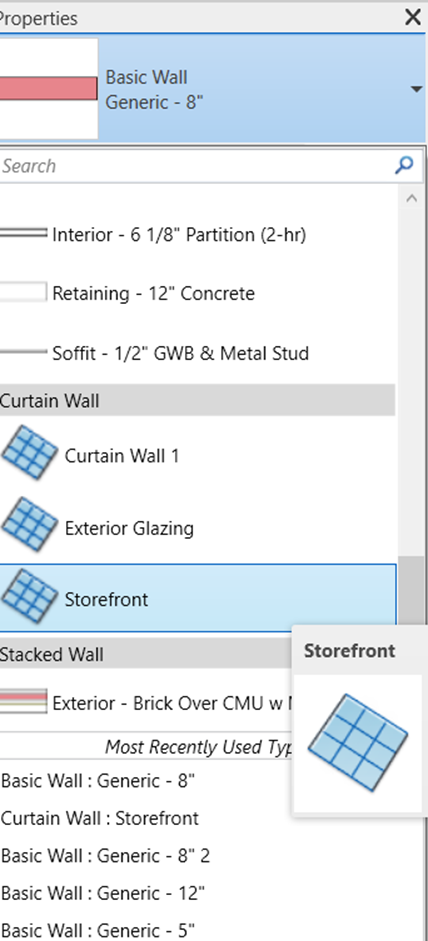The height and width of the screenshot is (941, 428).
Task: Pick Basic Wall : Generic - 12" recent type
Action: (x=103, y=893)
